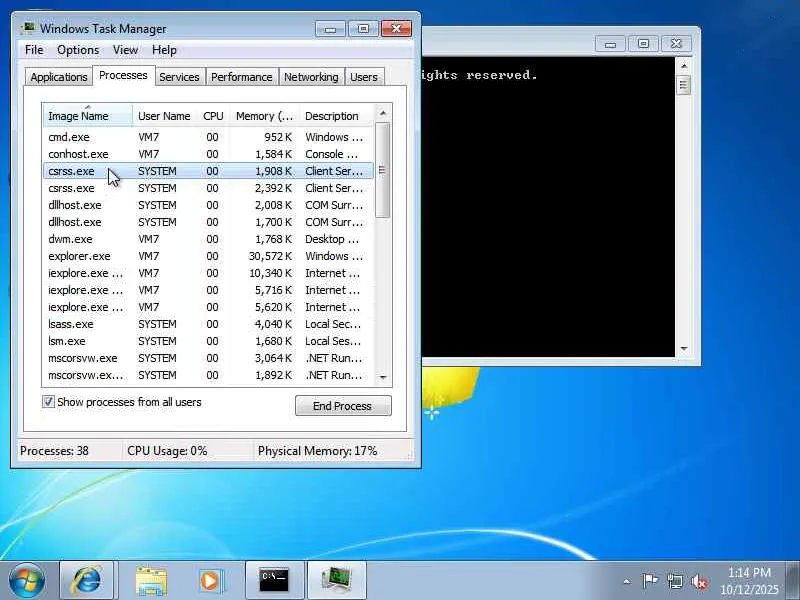This screenshot has height=600, width=800.
Task: Open the Help menu
Action: coord(164,50)
